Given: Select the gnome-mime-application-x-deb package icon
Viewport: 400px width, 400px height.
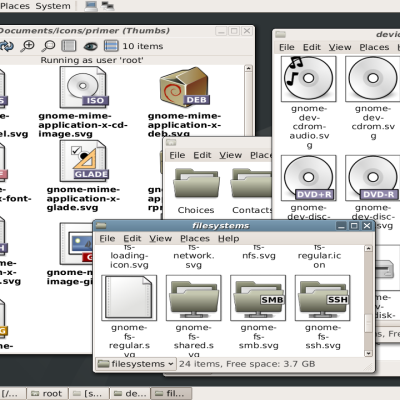Looking at the screenshot, I should (x=184, y=87).
